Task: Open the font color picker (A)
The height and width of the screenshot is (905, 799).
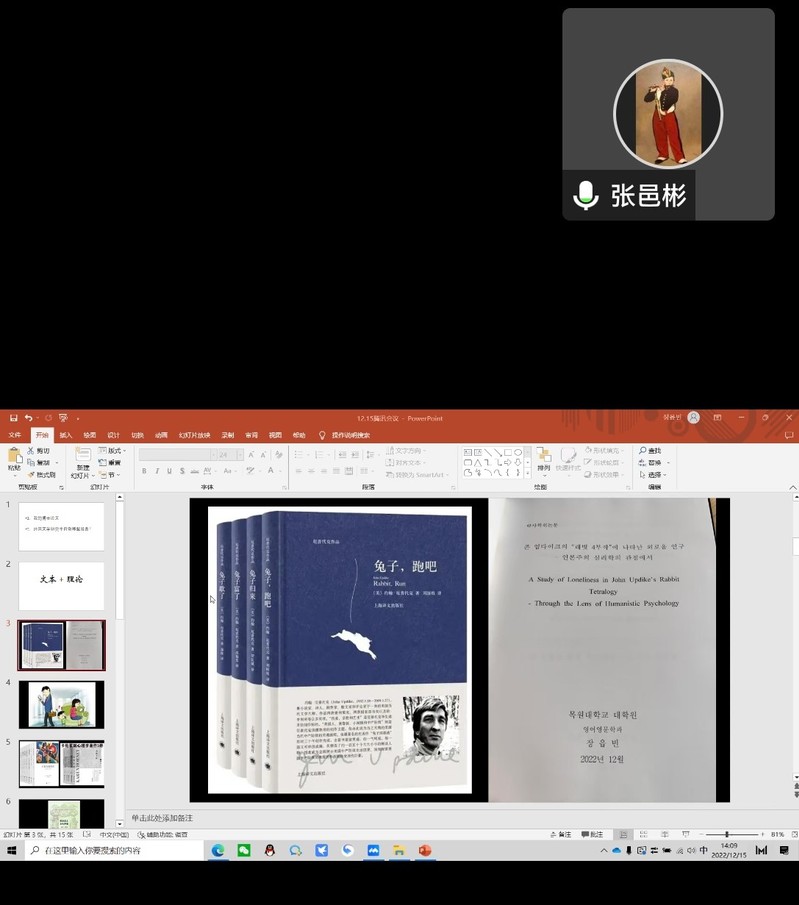Action: (x=270, y=471)
